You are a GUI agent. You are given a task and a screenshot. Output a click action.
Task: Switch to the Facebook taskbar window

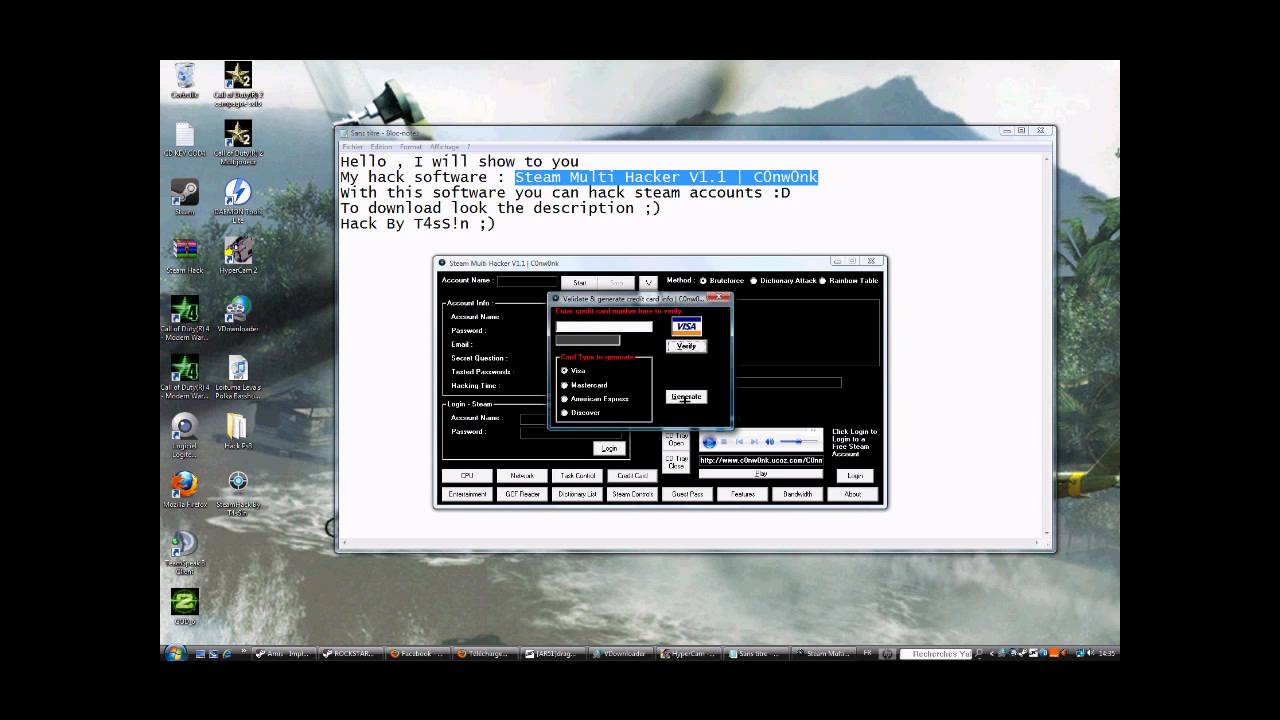click(418, 654)
